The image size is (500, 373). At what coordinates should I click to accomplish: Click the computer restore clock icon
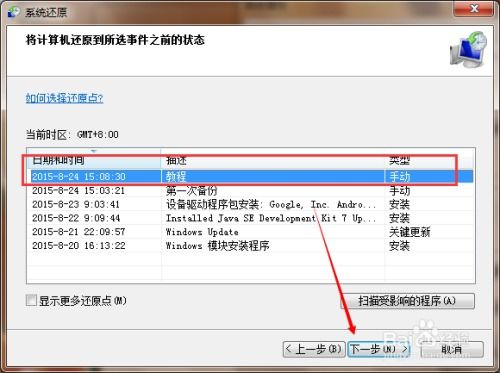(469, 50)
